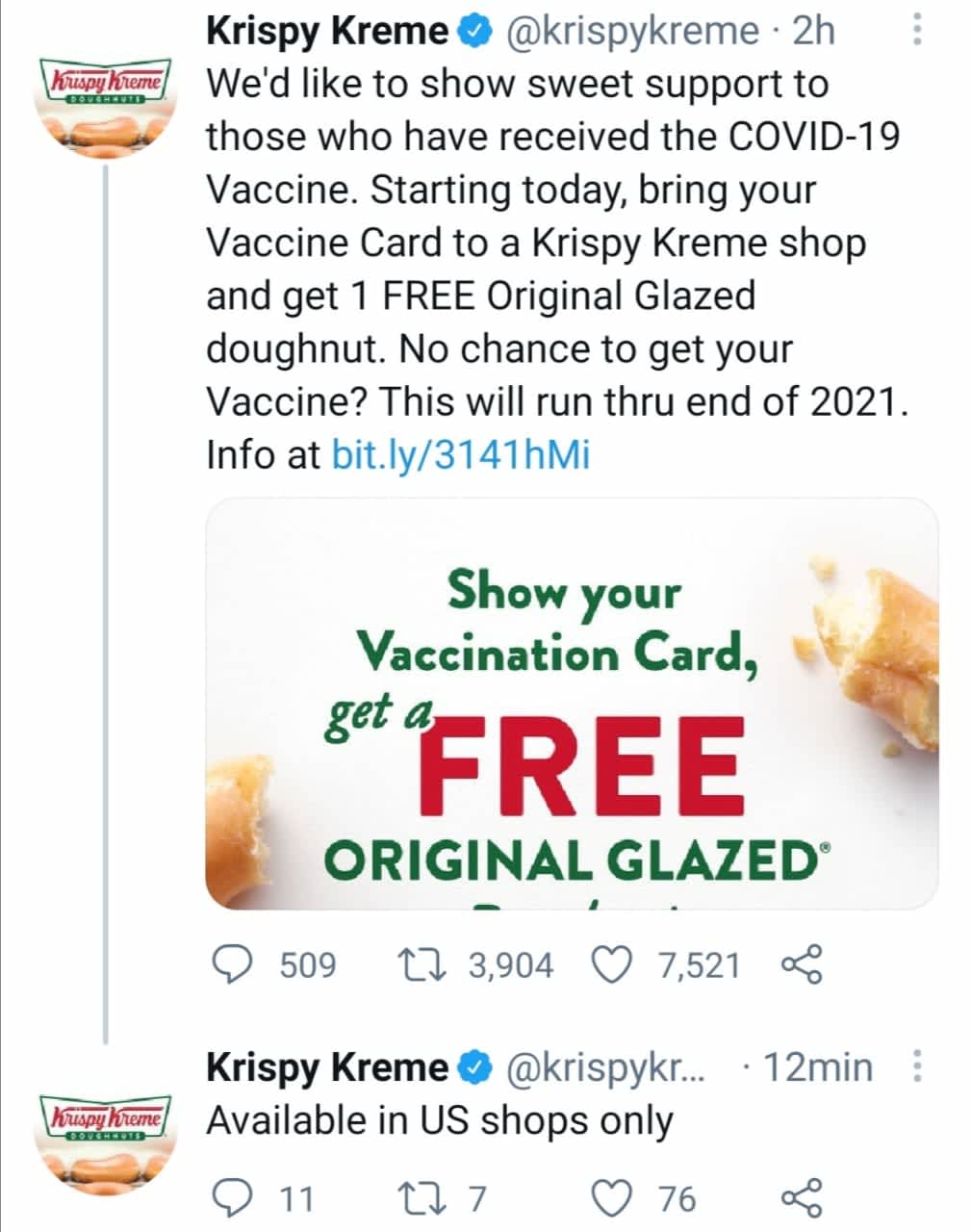Image resolution: width=971 pixels, height=1232 pixels.
Task: Like the "Available in US shops only" tweet
Action: coord(613,1198)
